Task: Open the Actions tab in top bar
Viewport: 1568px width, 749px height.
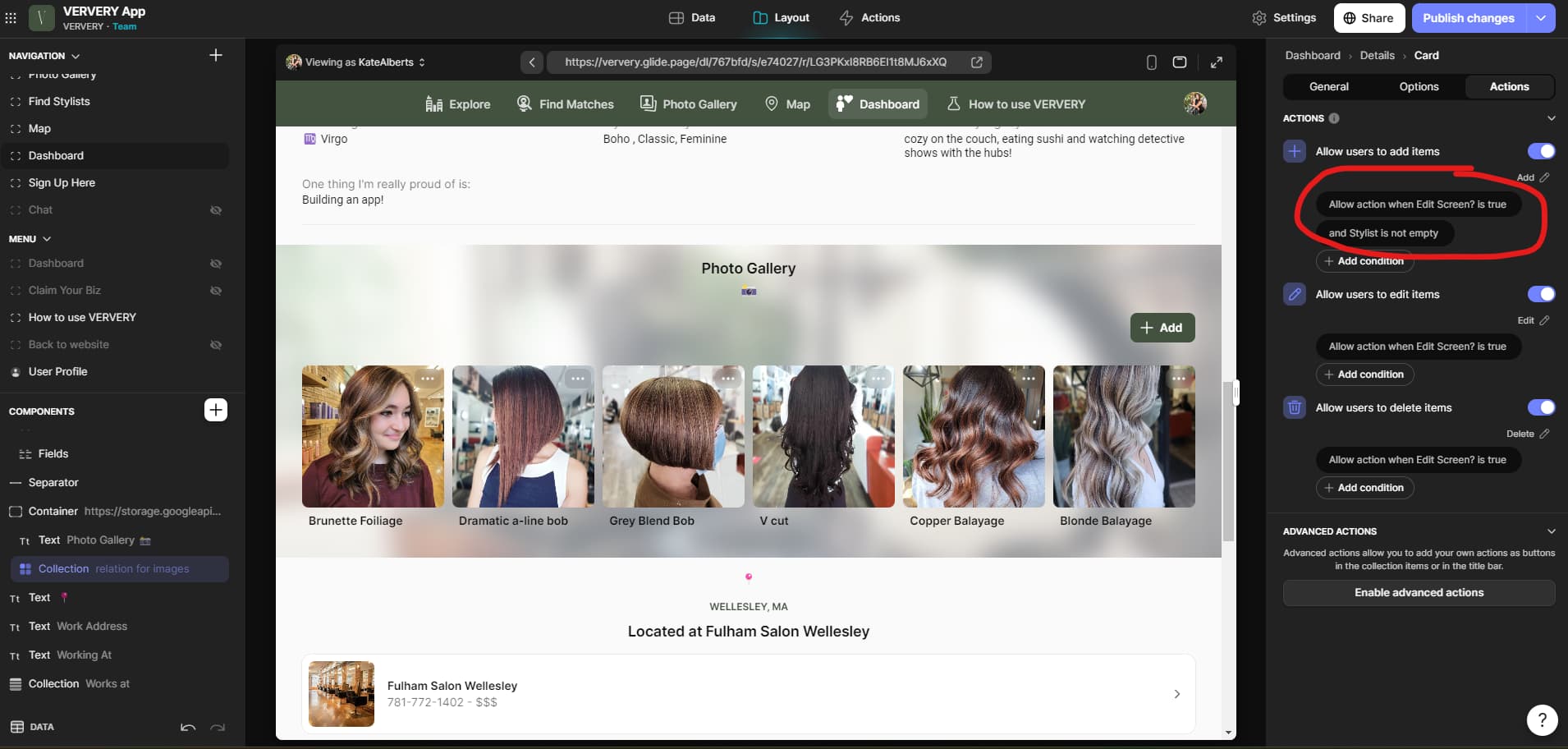Action: click(869, 18)
